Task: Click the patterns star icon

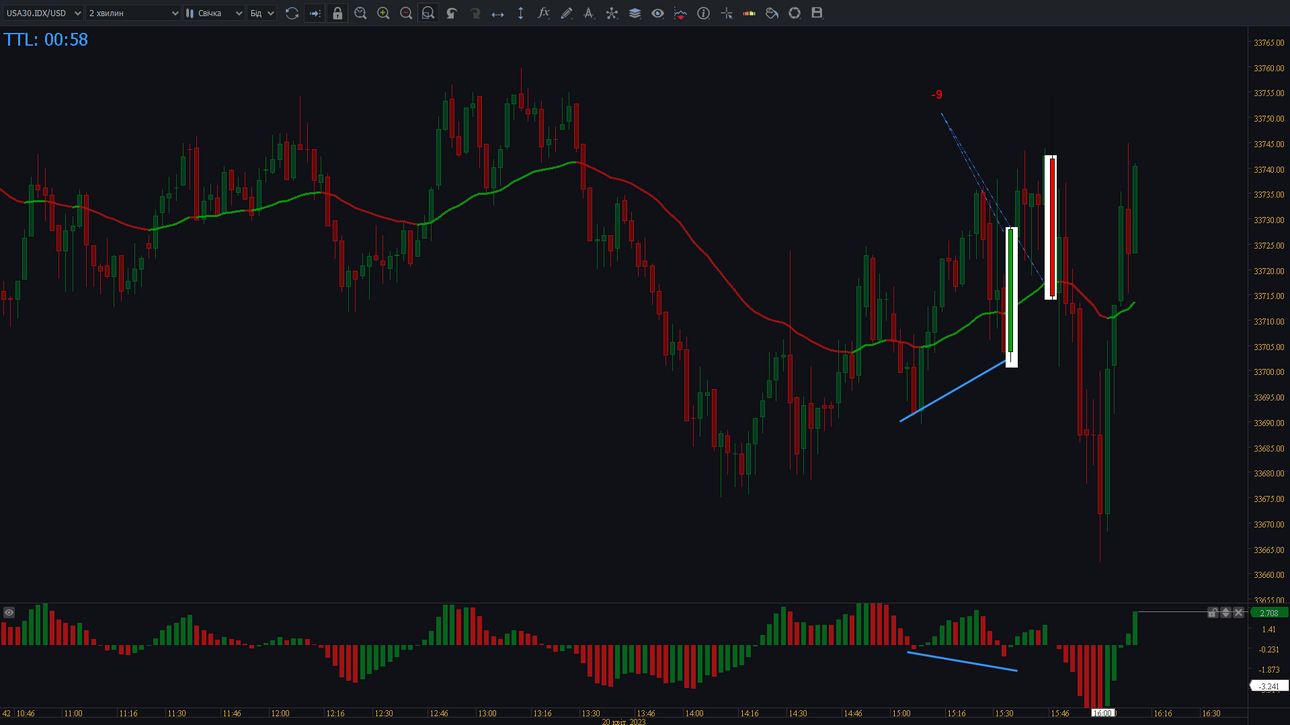Action: (x=611, y=13)
